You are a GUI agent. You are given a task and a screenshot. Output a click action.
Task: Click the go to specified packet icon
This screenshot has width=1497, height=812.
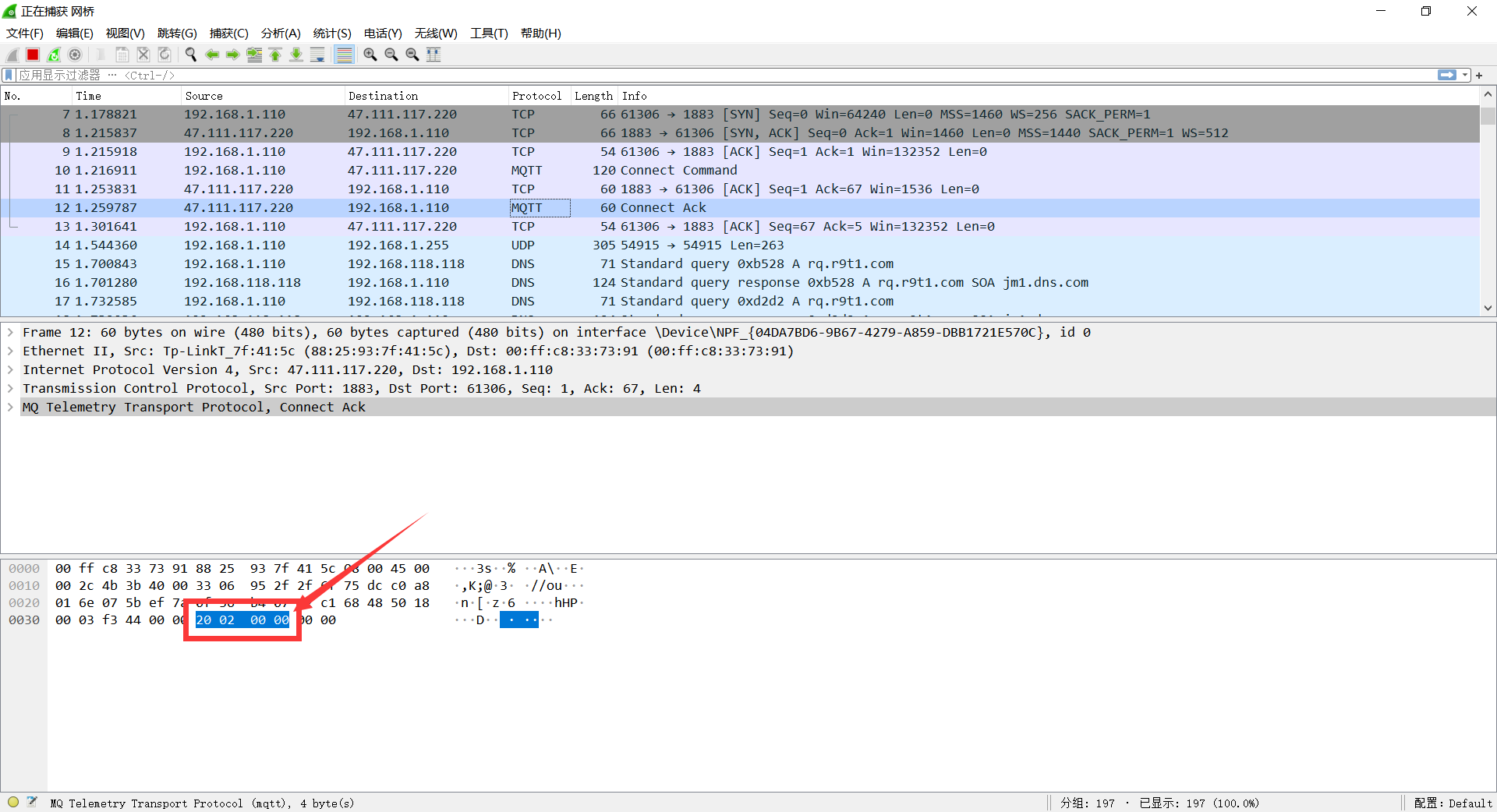pos(254,55)
